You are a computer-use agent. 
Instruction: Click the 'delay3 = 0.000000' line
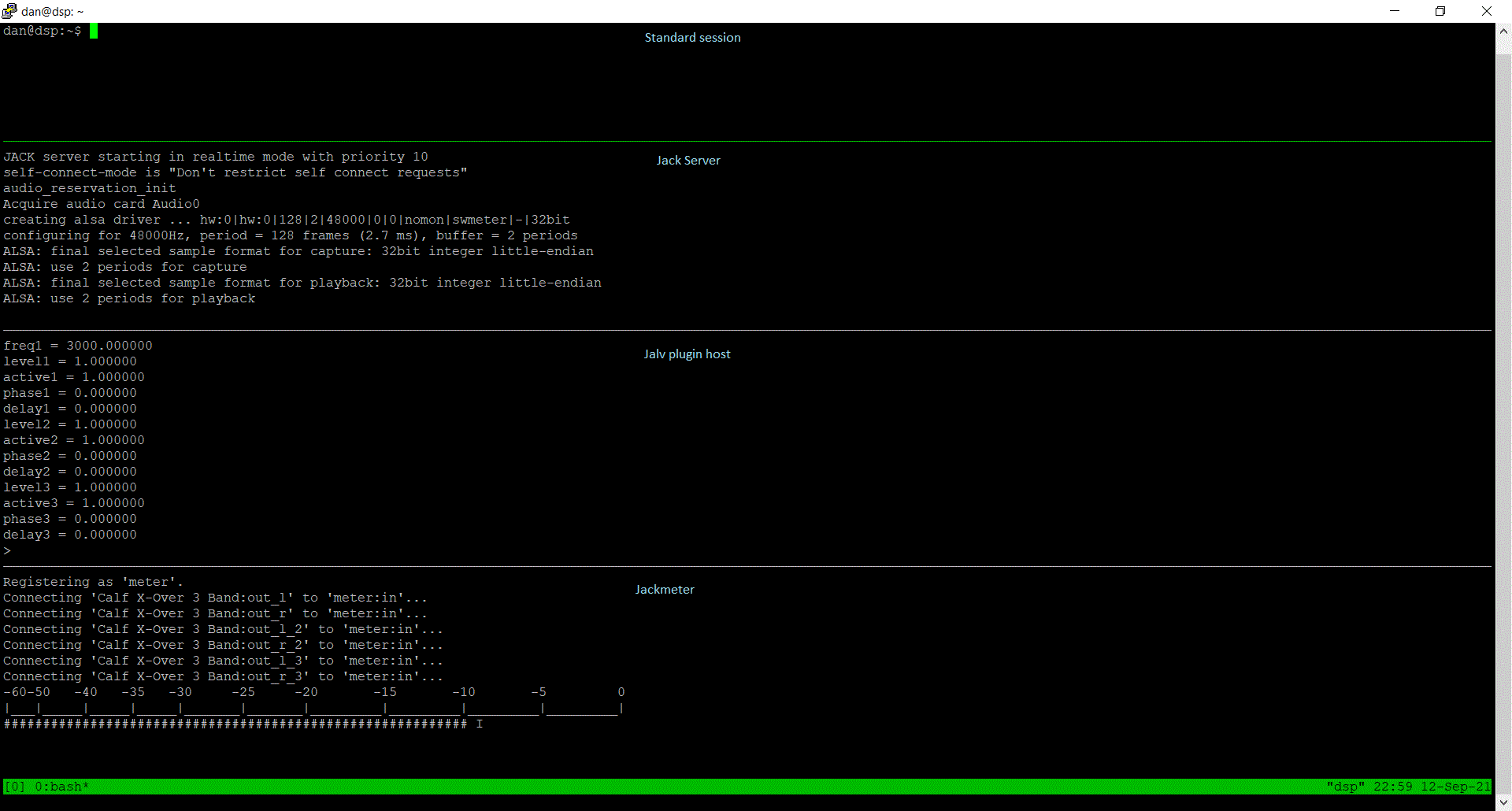(70, 535)
